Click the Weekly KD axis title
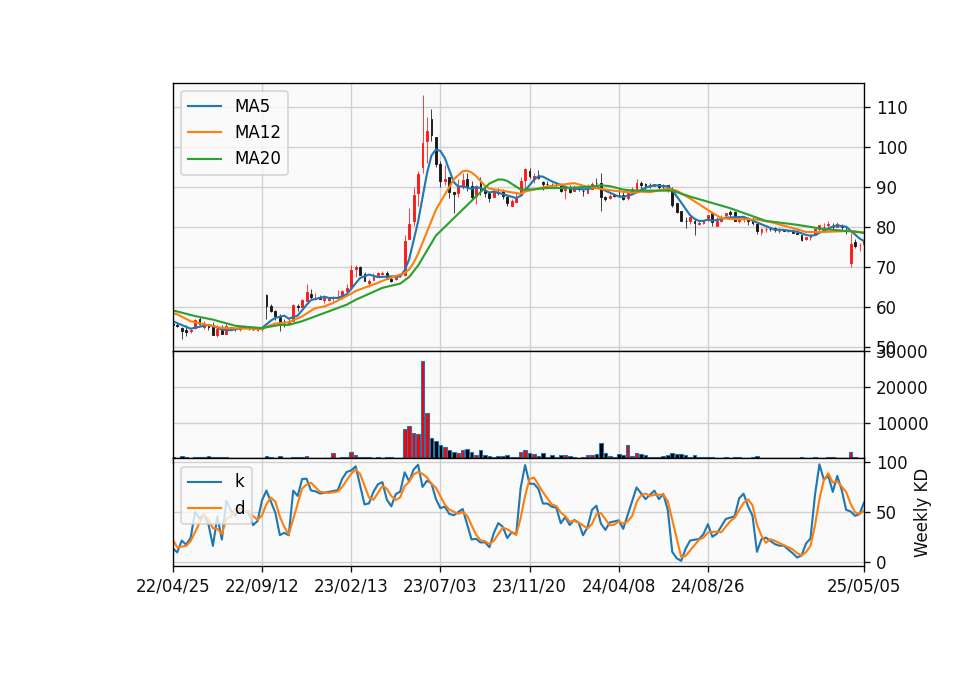 coord(921,514)
